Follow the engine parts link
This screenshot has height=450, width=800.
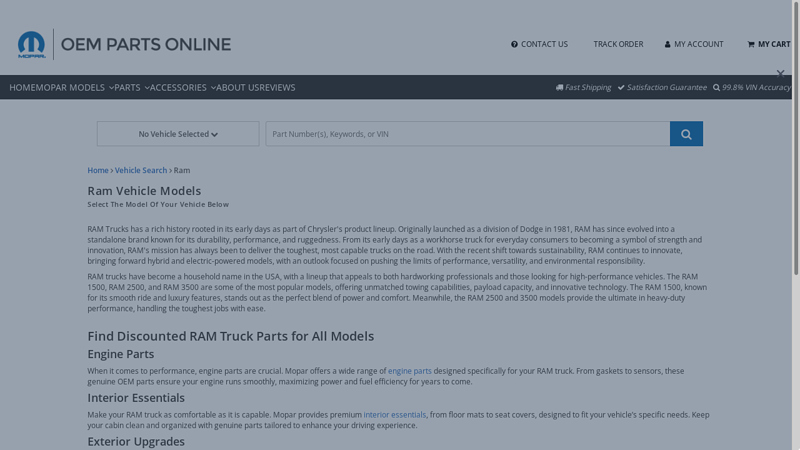point(410,371)
